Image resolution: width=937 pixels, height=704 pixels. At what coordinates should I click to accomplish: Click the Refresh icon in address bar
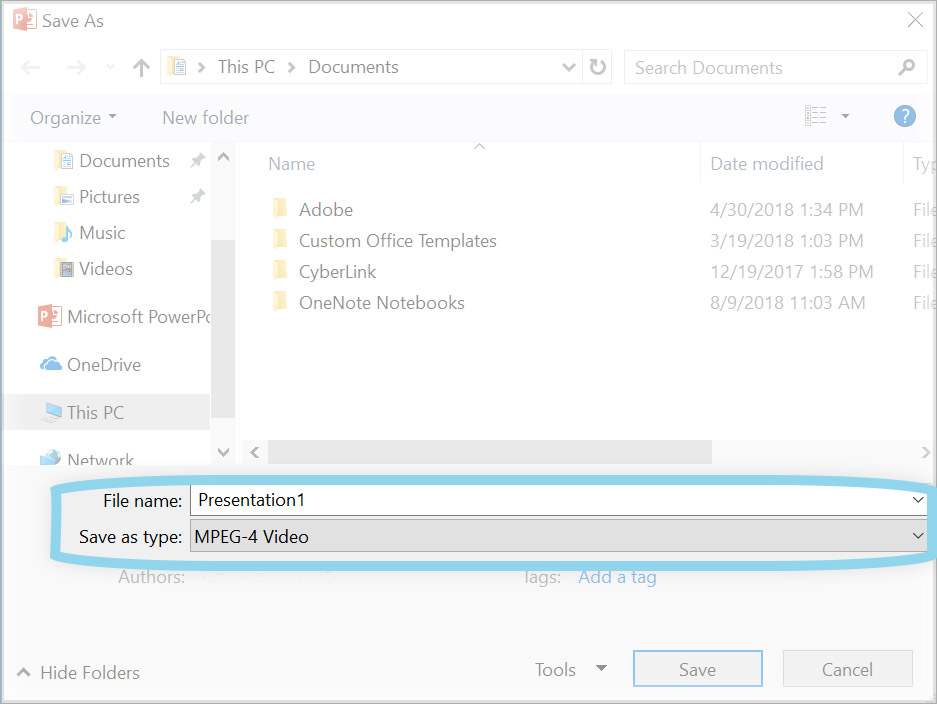click(x=597, y=68)
